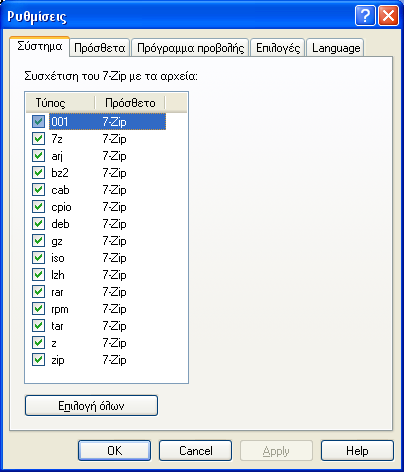Close the Ρυθμίσεις dialog
The image size is (404, 472).
click(x=388, y=15)
